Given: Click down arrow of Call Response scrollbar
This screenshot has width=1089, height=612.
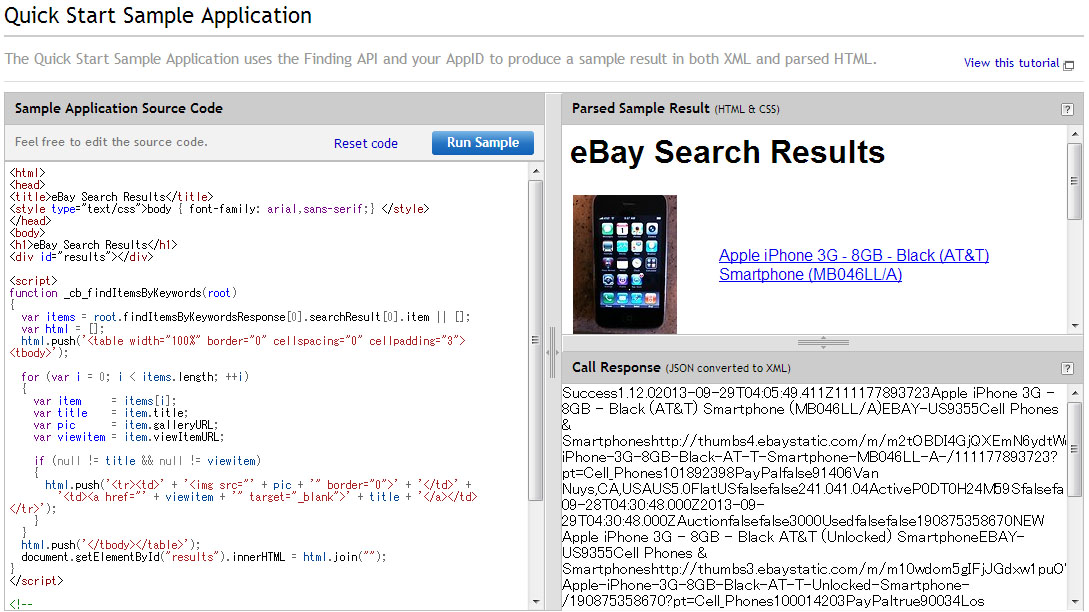Looking at the screenshot, I should pyautogui.click(x=1074, y=602).
